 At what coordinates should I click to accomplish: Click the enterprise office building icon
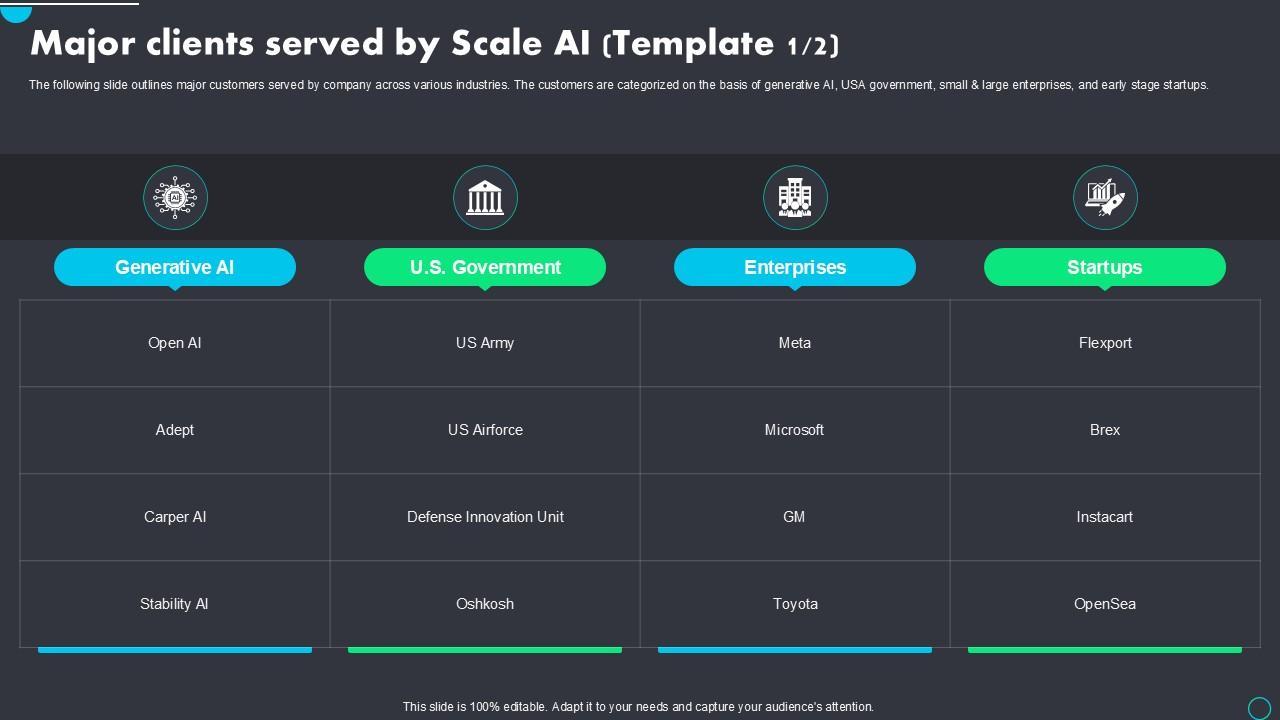coord(795,198)
